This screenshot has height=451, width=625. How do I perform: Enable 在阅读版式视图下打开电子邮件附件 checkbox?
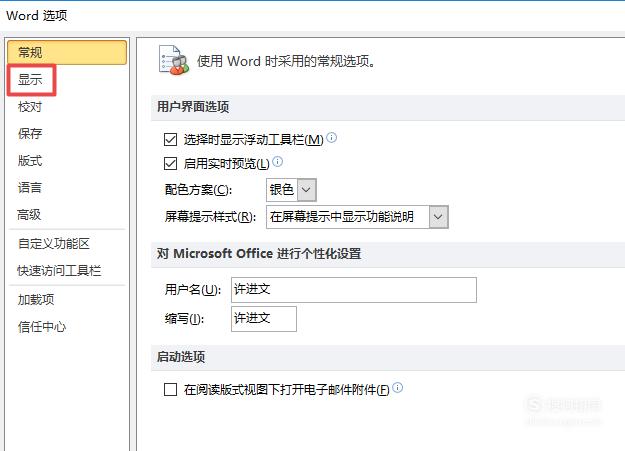click(x=170, y=389)
